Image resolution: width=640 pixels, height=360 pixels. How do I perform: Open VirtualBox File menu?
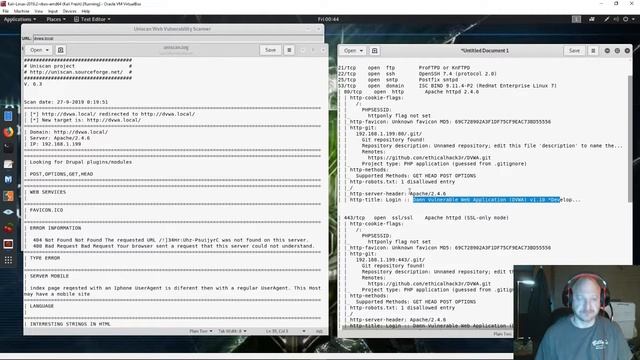coord(5,11)
